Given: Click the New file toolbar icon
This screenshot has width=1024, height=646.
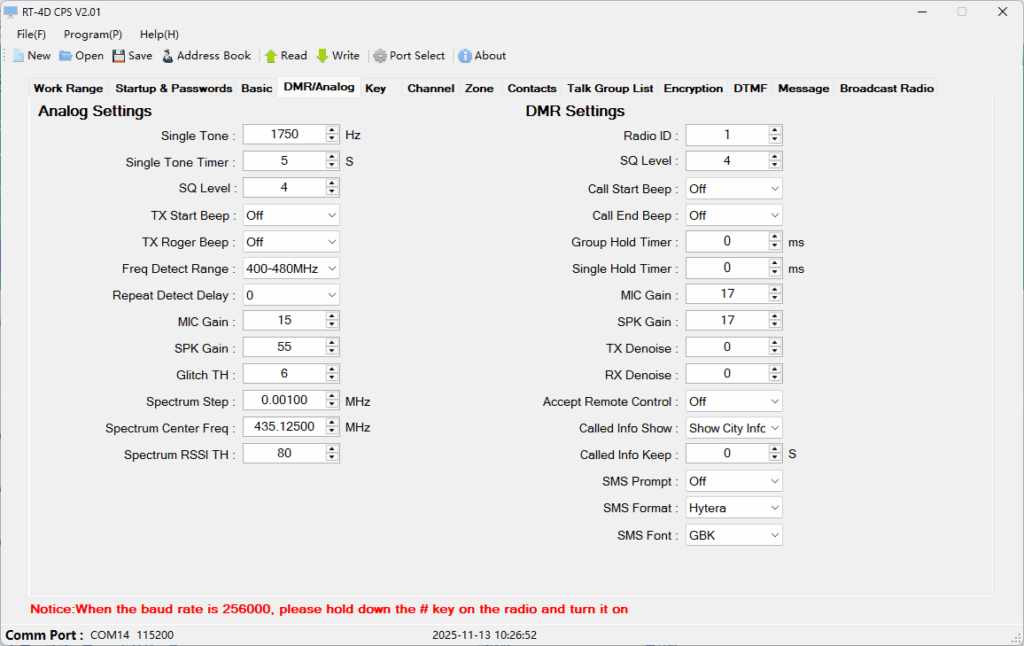Looking at the screenshot, I should click(18, 56).
